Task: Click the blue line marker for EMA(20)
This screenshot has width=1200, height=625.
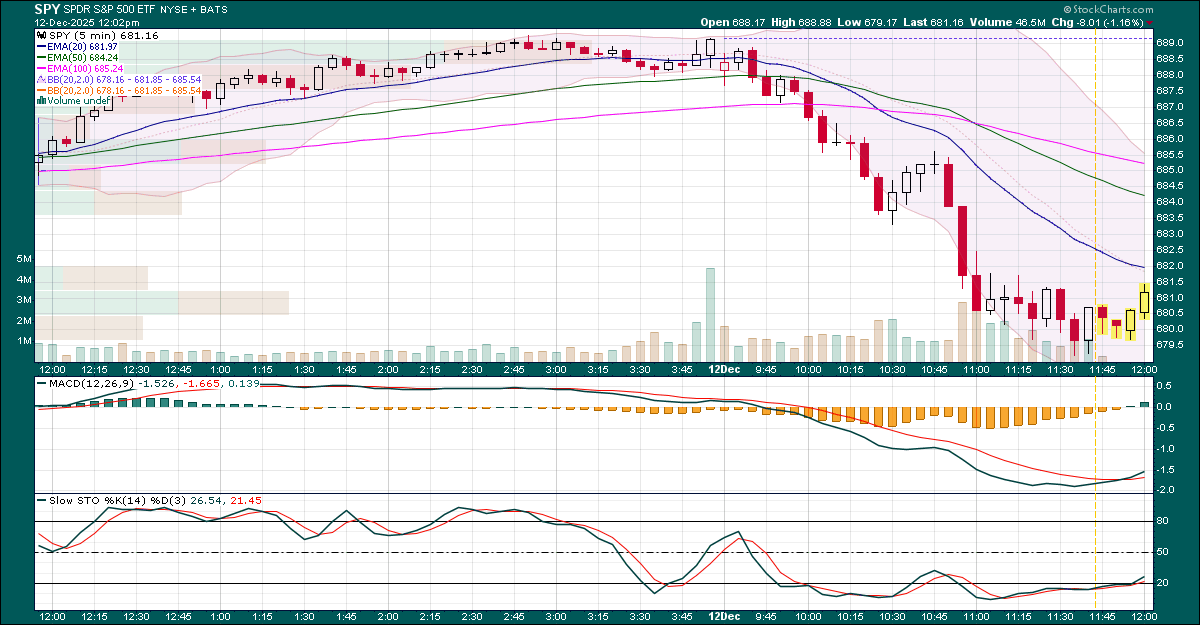Action: tap(41, 47)
